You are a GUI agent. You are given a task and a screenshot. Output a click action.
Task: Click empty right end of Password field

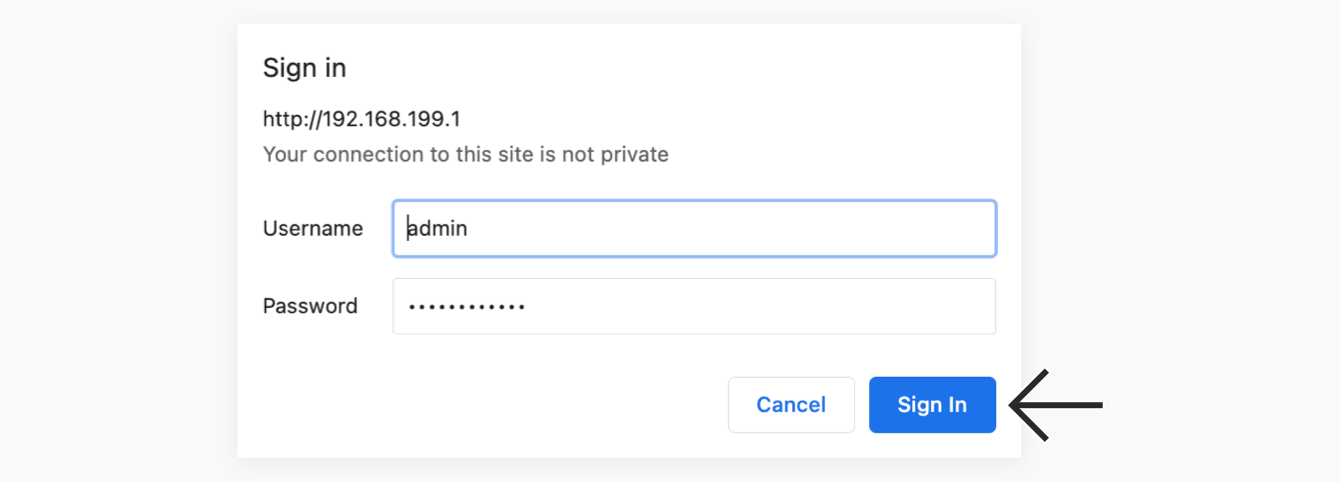click(x=900, y=306)
